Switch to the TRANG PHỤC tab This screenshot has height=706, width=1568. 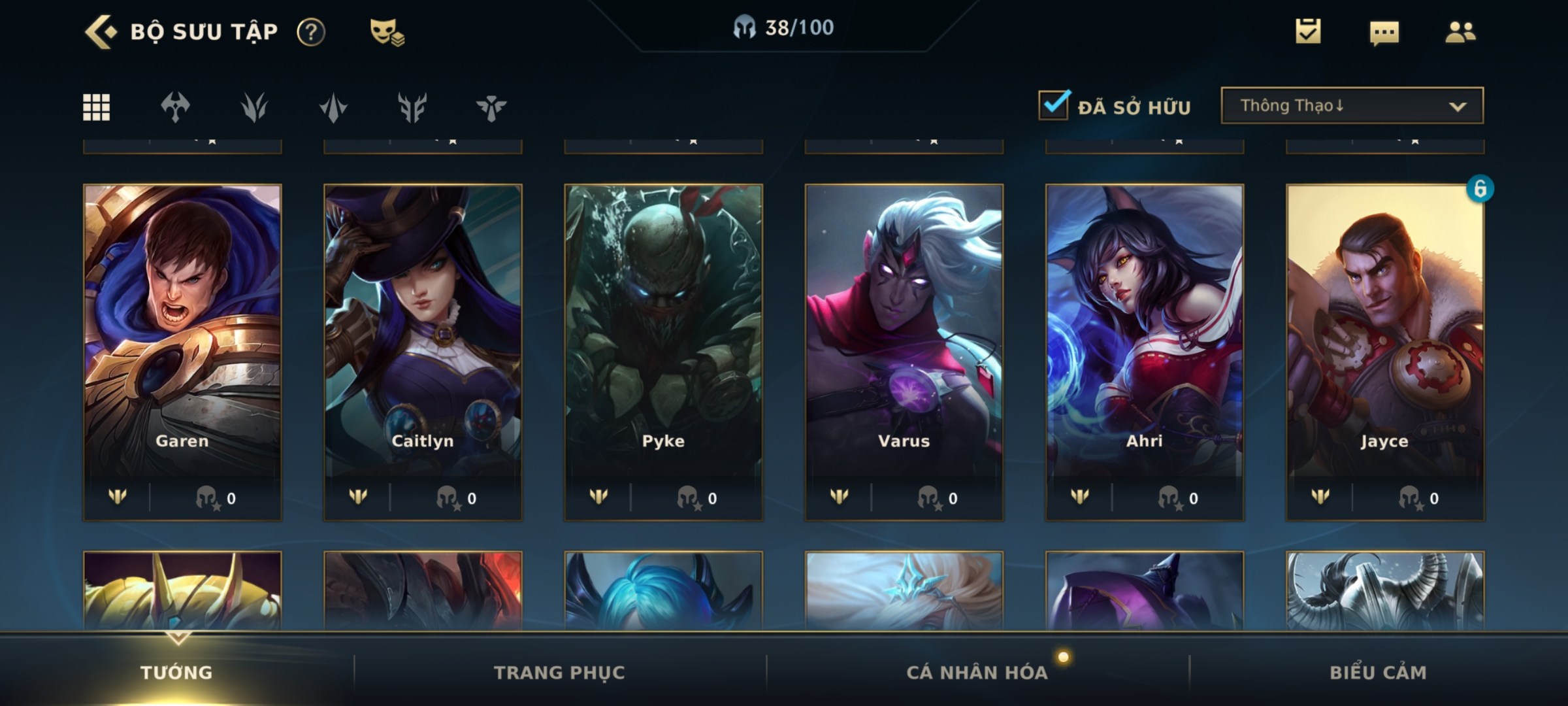point(559,672)
